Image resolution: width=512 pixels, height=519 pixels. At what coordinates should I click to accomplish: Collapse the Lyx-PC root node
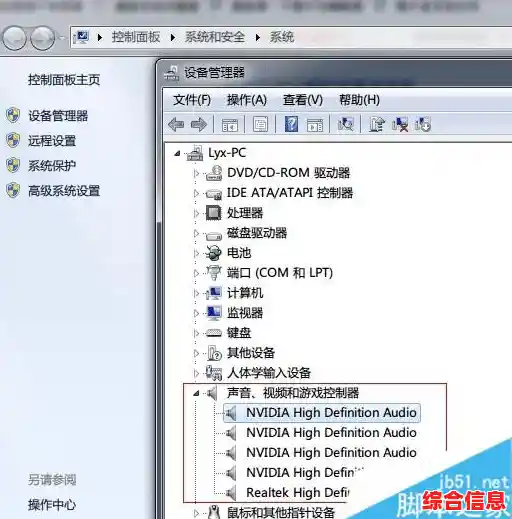(177, 154)
